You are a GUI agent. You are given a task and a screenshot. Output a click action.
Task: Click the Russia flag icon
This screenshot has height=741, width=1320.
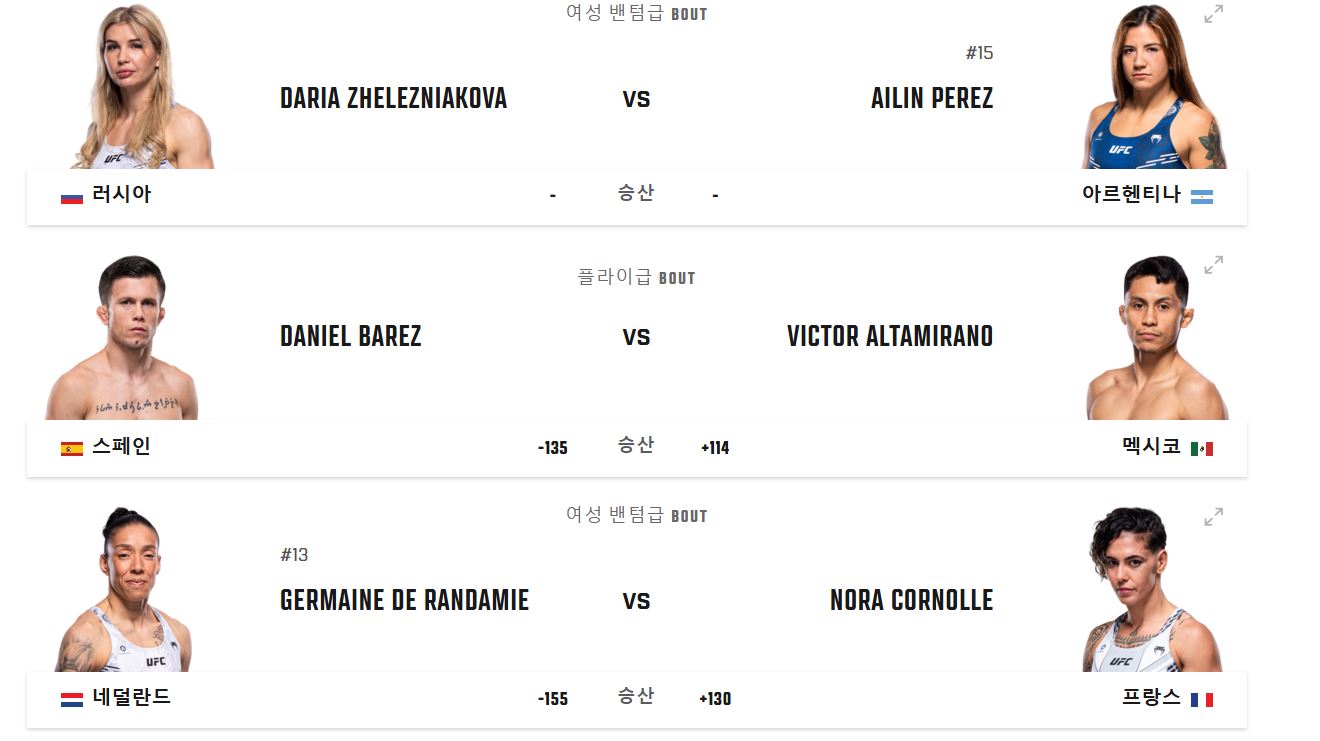[70, 194]
